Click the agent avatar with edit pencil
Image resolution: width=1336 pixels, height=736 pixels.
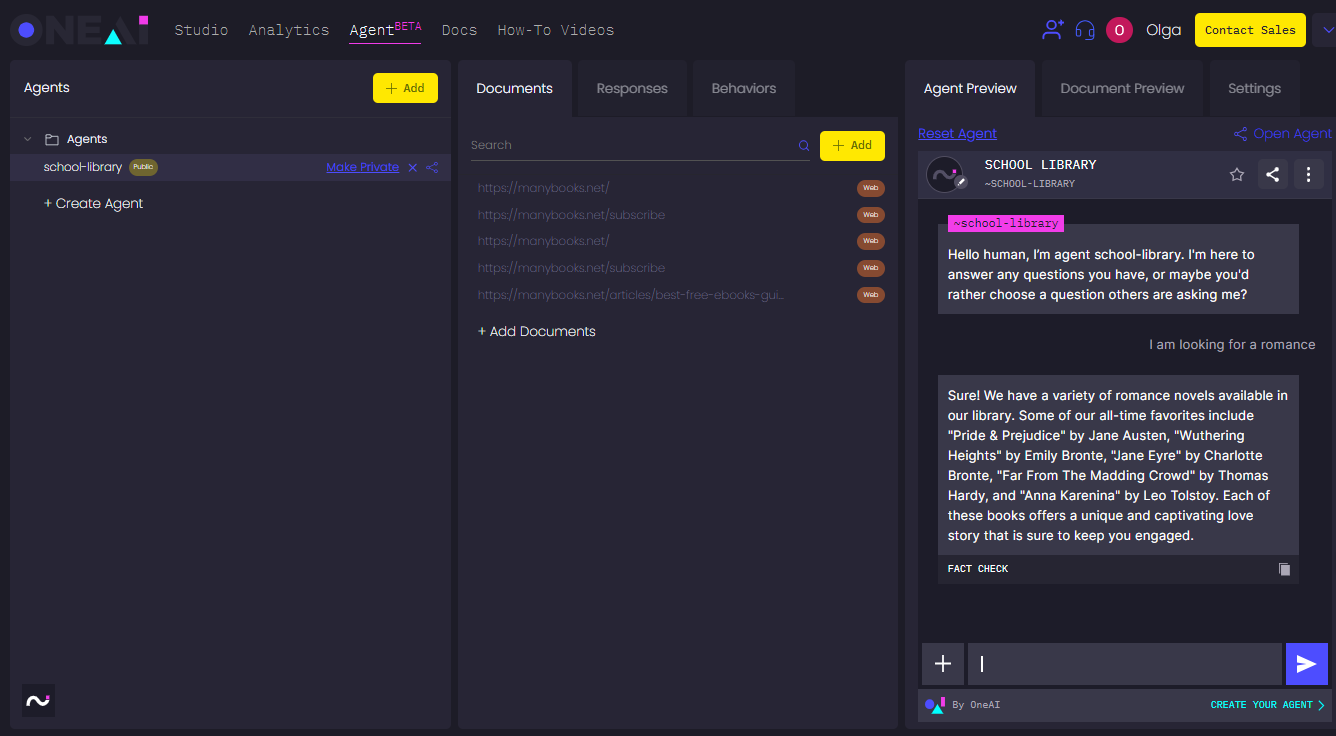pos(945,174)
